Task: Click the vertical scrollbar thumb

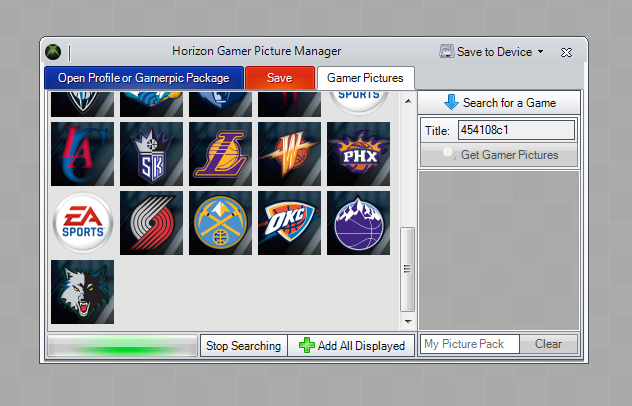Action: coord(407,269)
